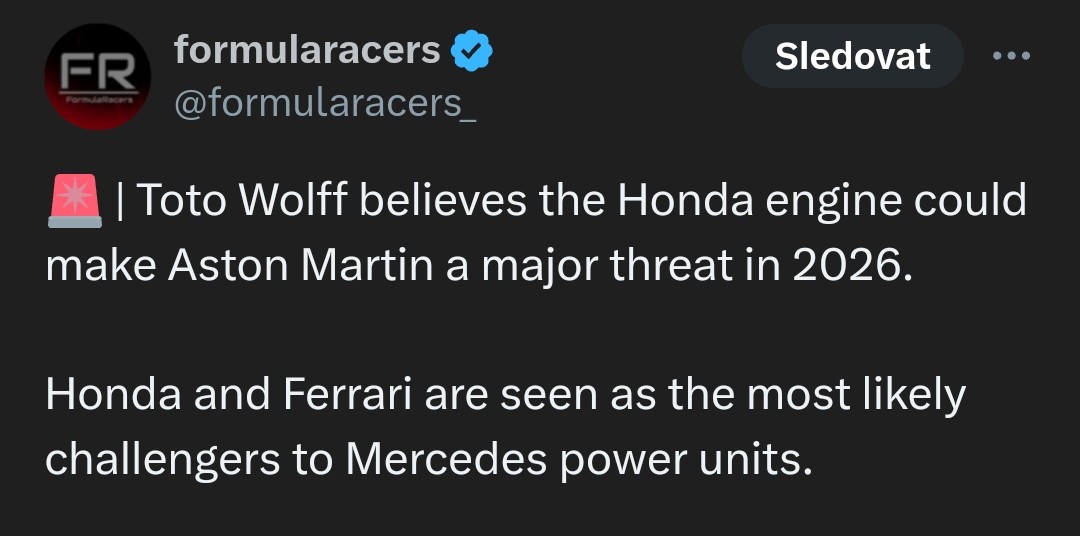
Task: Open the @formularacers_ handle link
Action: click(x=325, y=103)
